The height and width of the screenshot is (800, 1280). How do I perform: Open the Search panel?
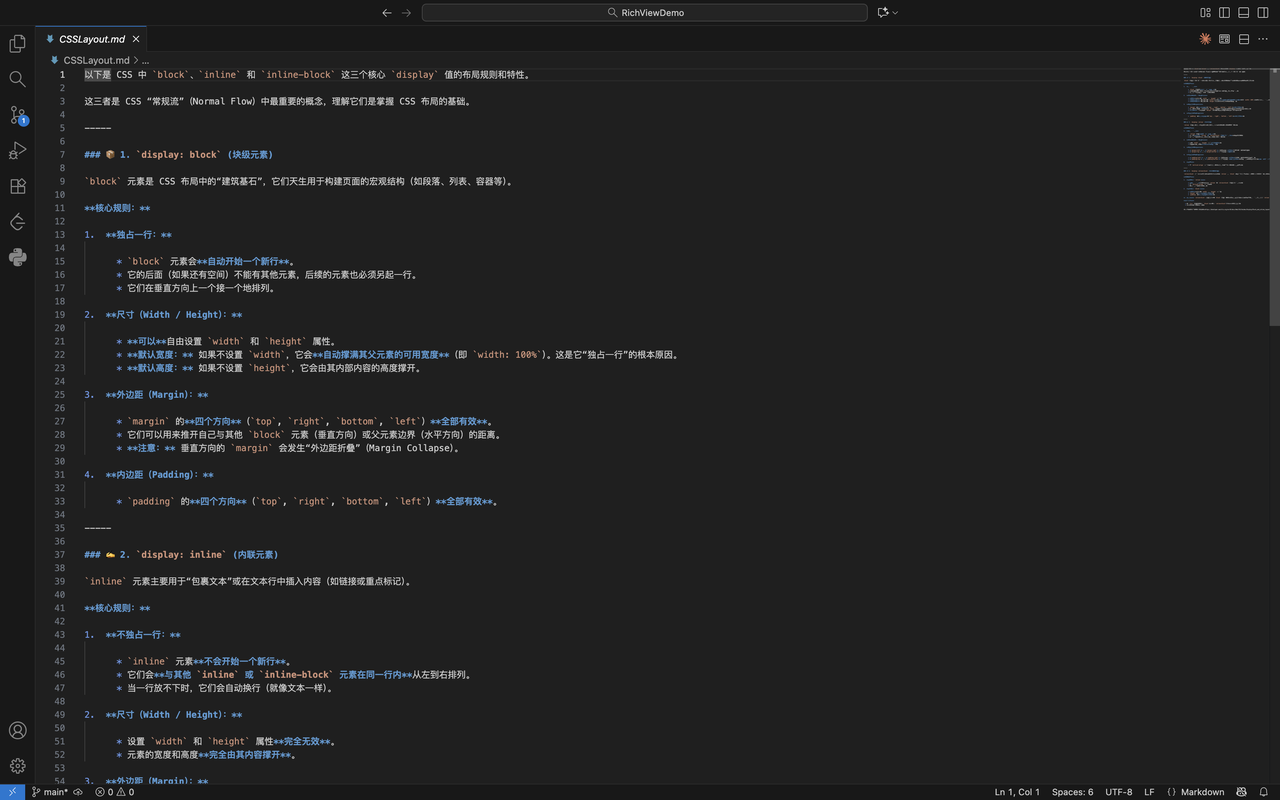point(17,77)
